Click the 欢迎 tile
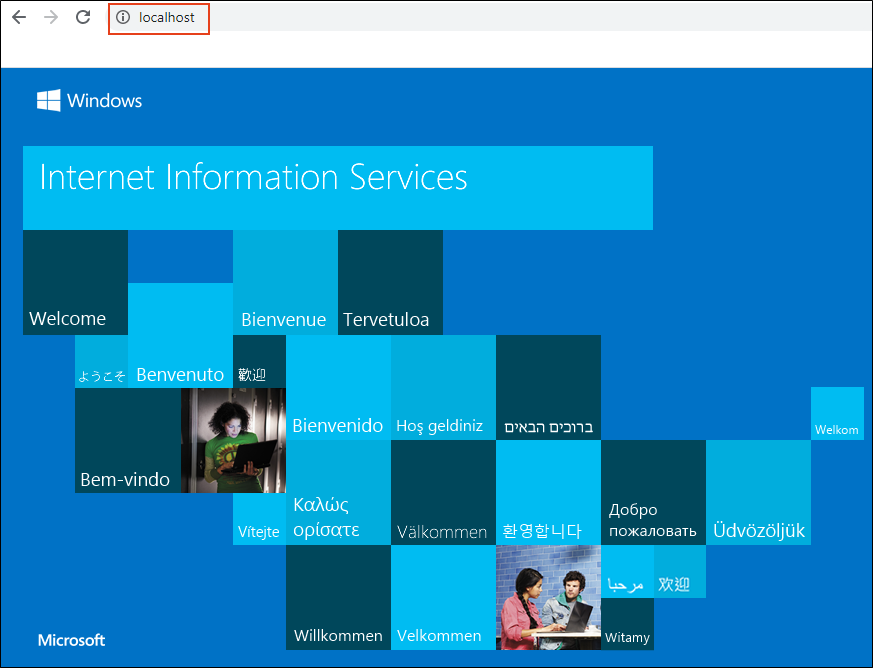 click(680, 572)
